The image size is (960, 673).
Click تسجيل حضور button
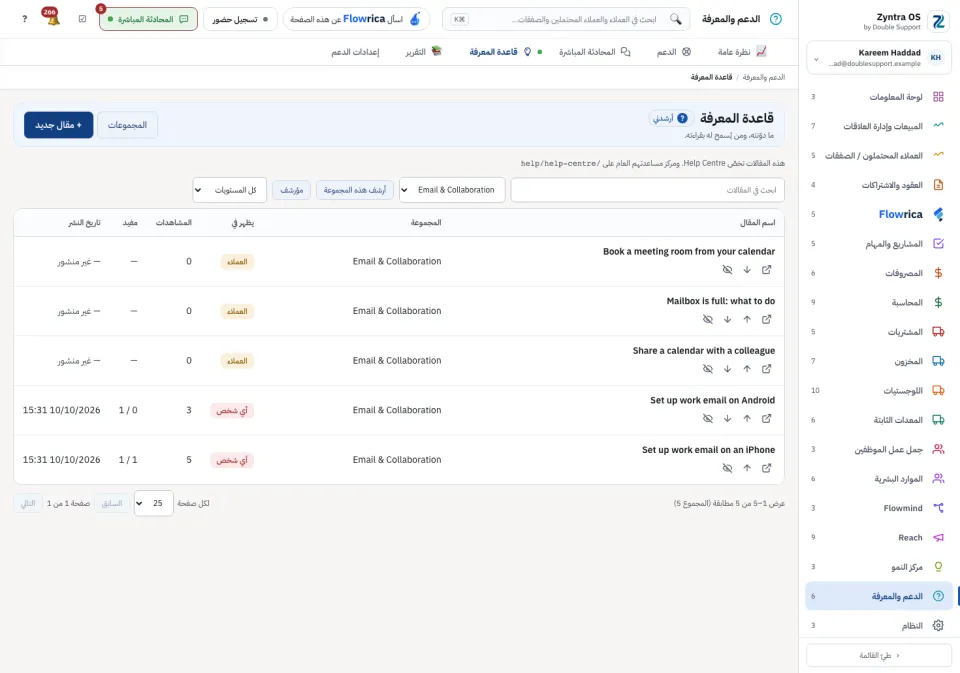(x=240, y=19)
